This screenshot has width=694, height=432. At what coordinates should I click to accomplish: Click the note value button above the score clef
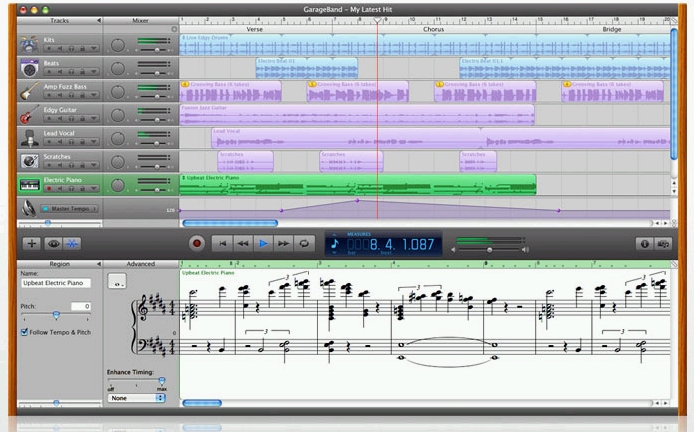117,281
